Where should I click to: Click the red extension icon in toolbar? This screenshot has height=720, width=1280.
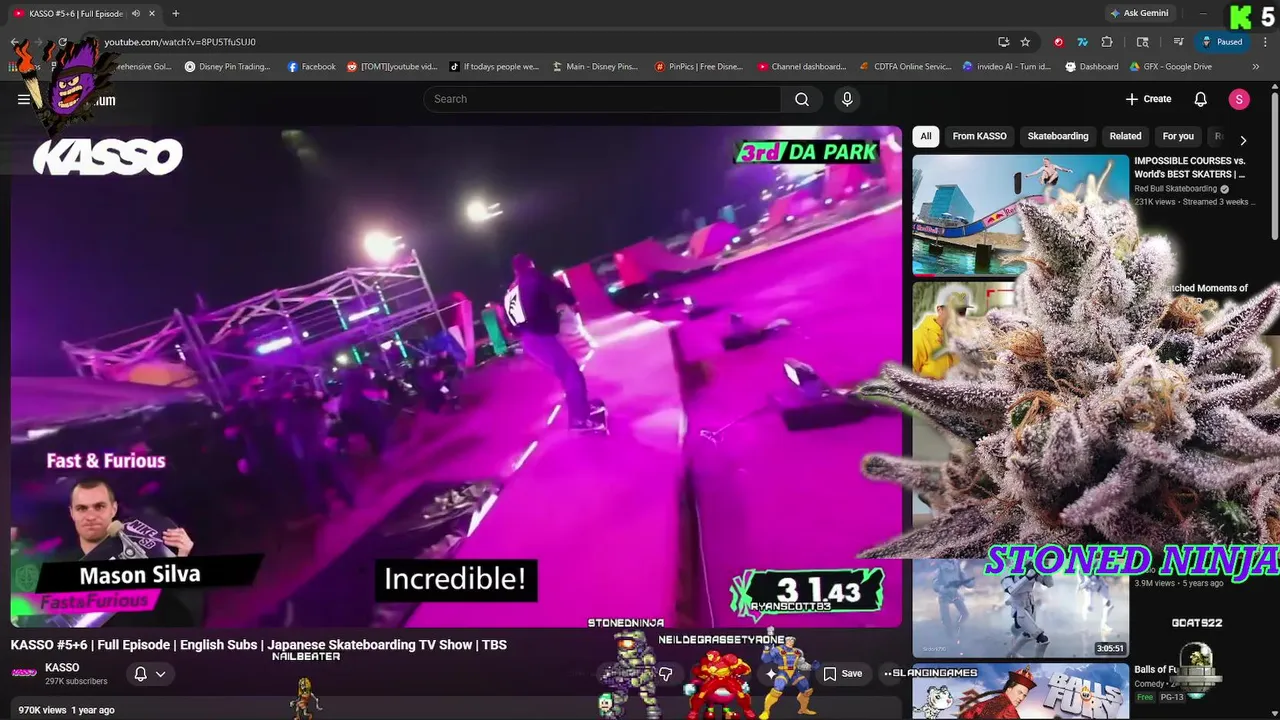point(1058,42)
